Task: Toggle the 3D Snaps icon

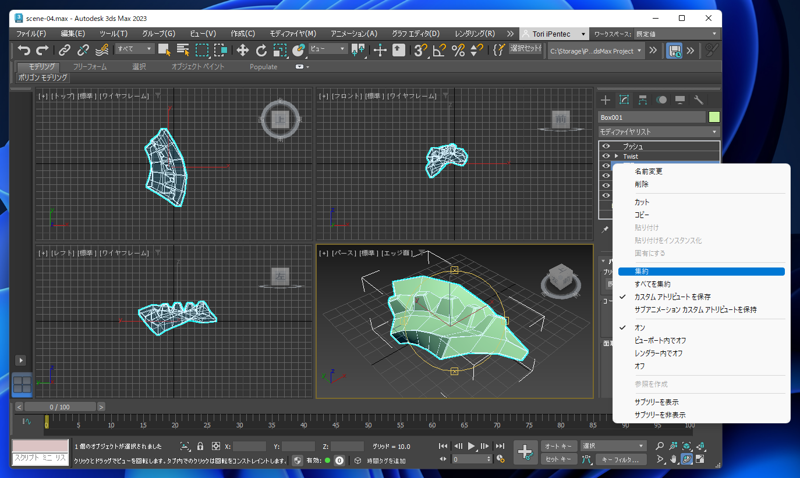Action: [x=420, y=50]
